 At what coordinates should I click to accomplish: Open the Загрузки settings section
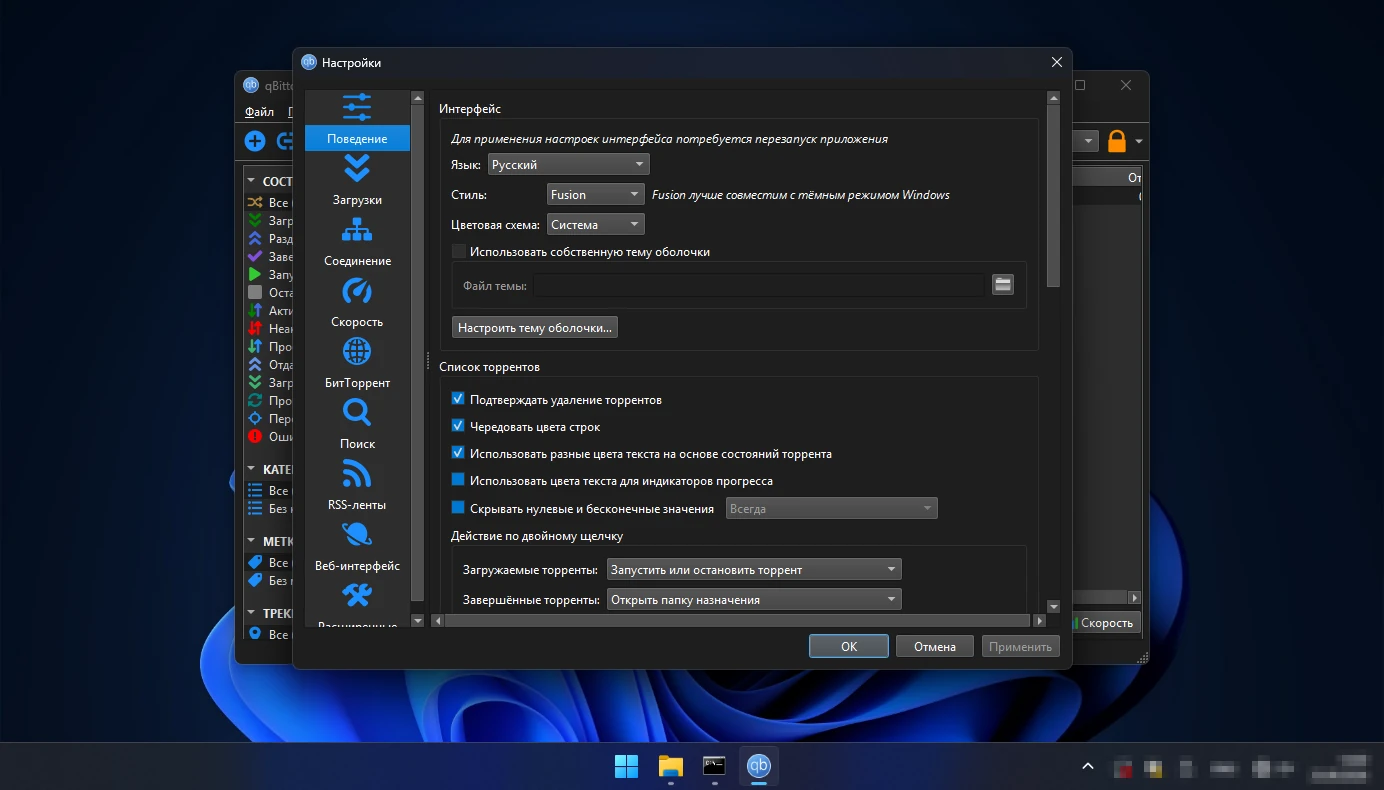point(357,181)
